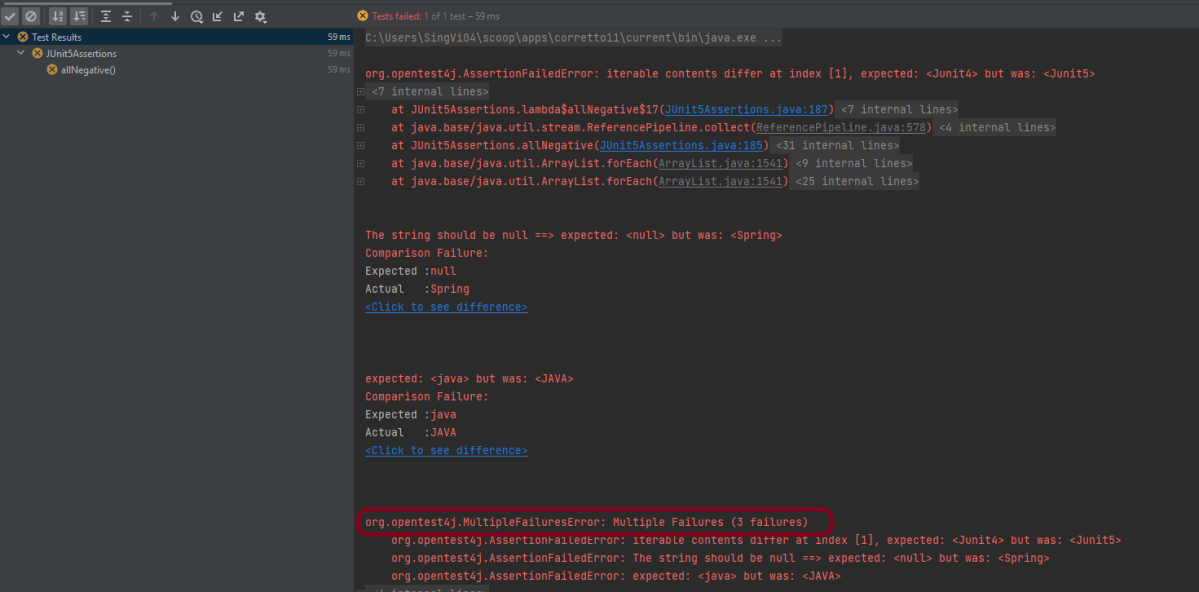1199x592 pixels.
Task: Select the JUnit5Assertions test class row
Action: 80,53
